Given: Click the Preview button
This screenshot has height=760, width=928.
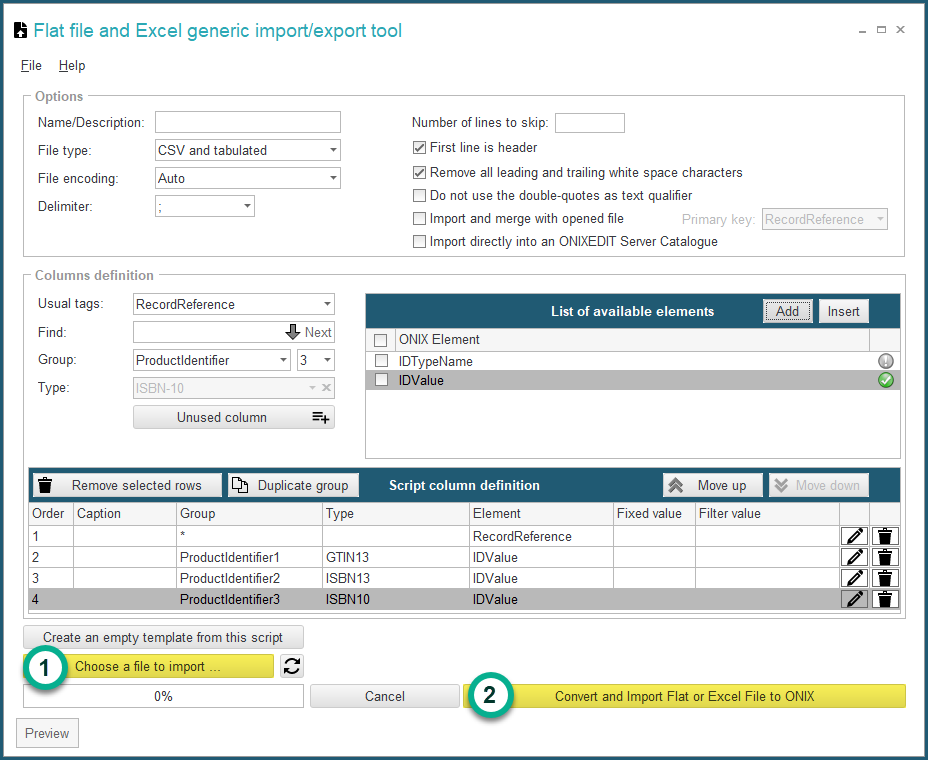Looking at the screenshot, I should [x=47, y=733].
